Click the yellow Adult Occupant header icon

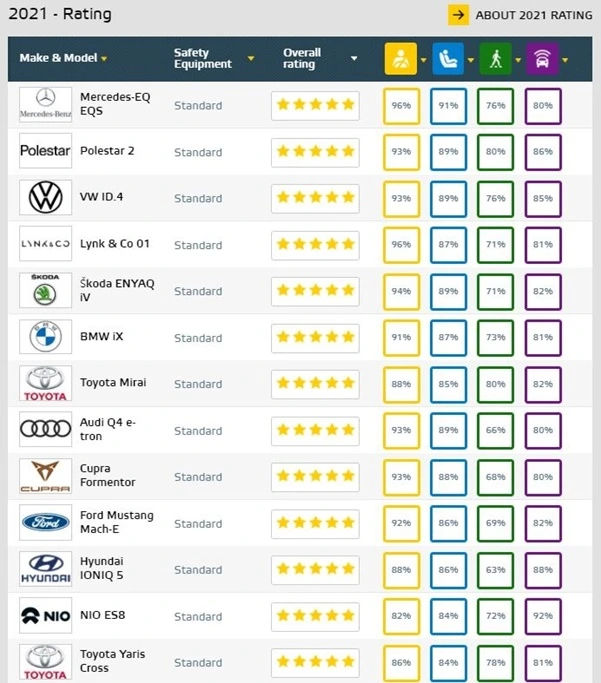[x=401, y=58]
